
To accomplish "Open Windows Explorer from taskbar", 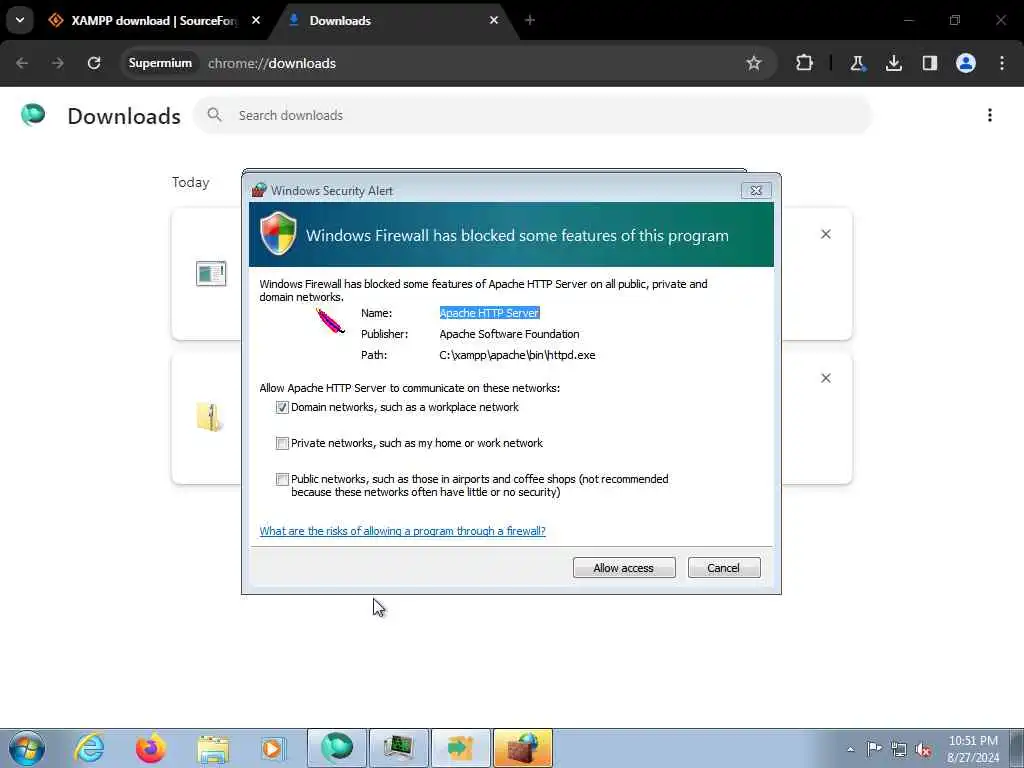I will point(213,748).
